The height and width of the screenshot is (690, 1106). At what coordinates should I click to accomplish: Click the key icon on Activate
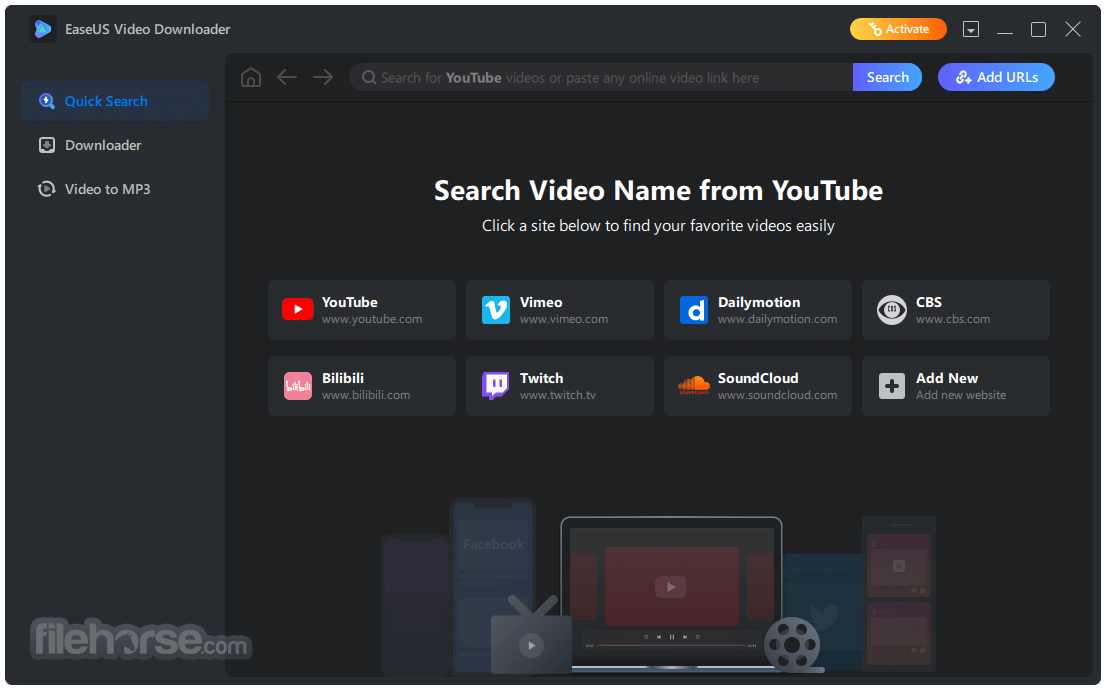pos(875,29)
